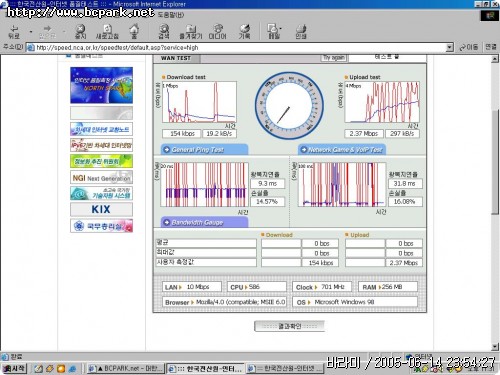This screenshot has height=375, width=500.
Task: Click the RAM 256 MB info field
Action: tap(388, 287)
